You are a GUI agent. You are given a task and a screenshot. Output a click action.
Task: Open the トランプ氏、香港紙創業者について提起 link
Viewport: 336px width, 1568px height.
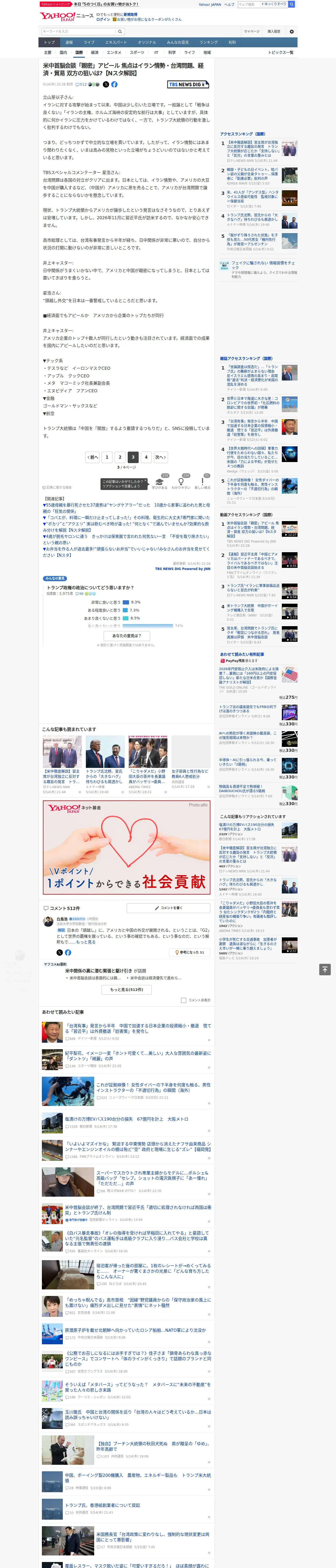point(102,1505)
